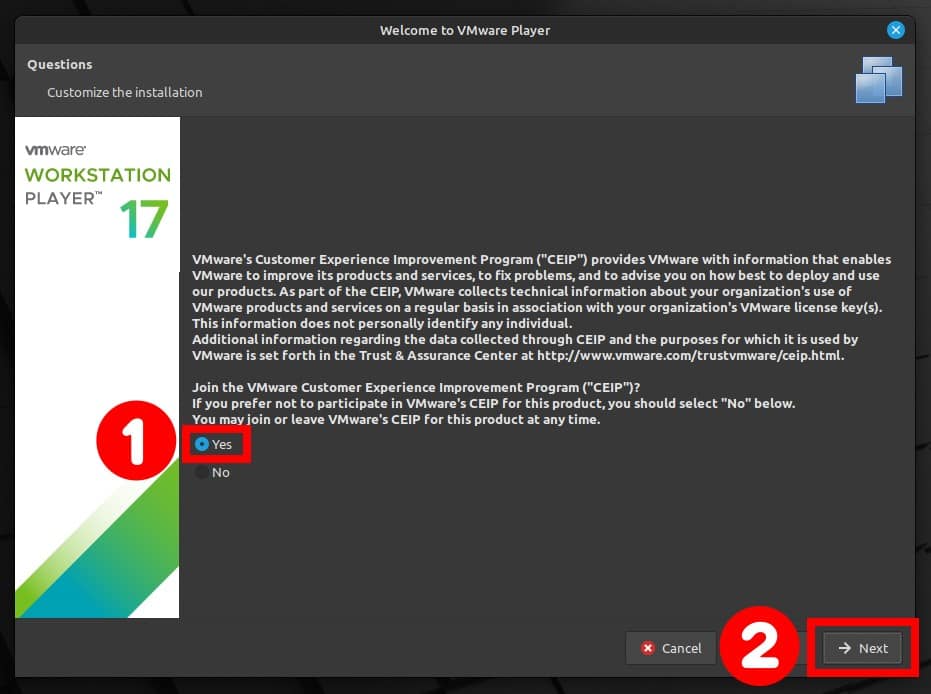Select the No radio button
Viewport: 931px width, 694px height.
[x=202, y=473]
